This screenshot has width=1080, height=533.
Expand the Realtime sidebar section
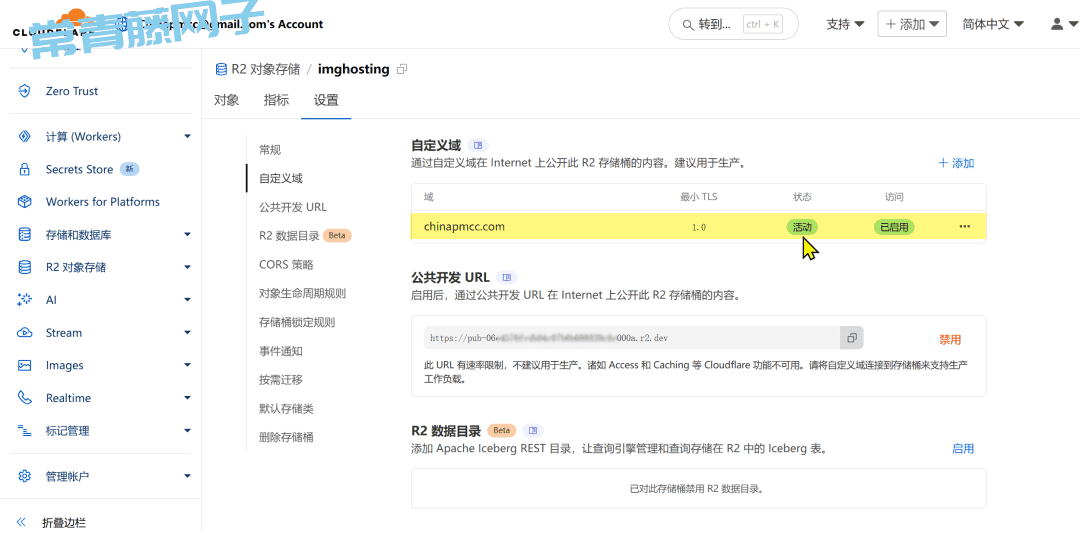click(187, 398)
